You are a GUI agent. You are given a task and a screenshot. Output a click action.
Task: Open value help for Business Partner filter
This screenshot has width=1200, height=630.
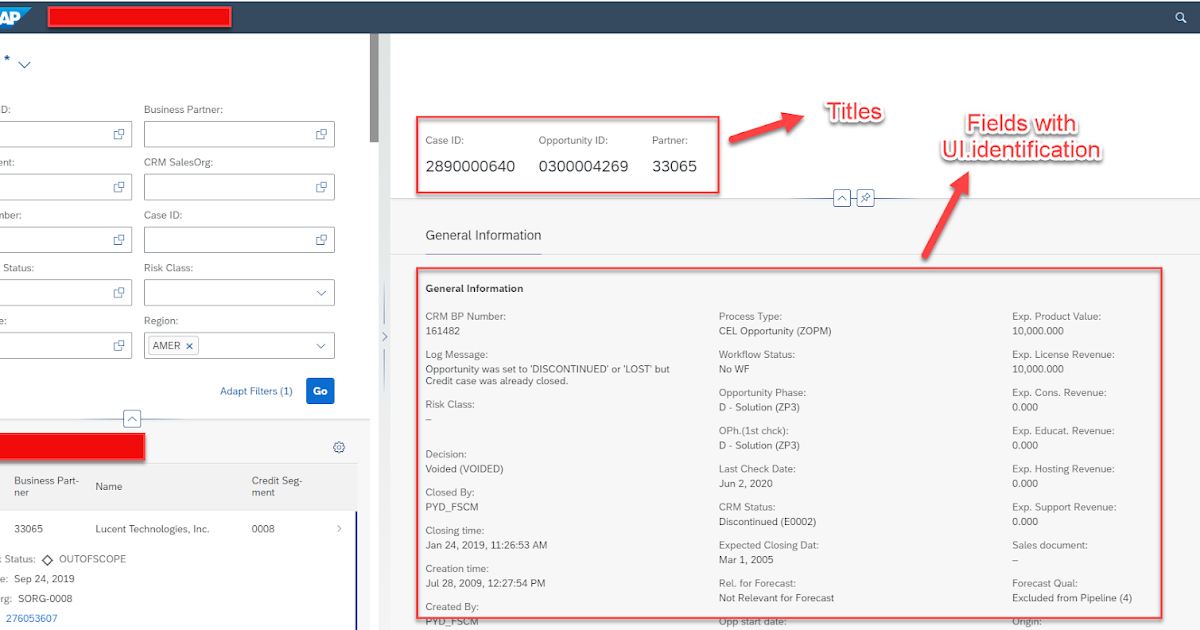click(321, 133)
